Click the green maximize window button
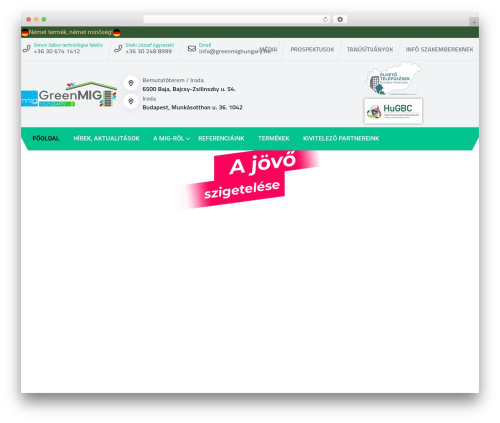 (x=44, y=19)
